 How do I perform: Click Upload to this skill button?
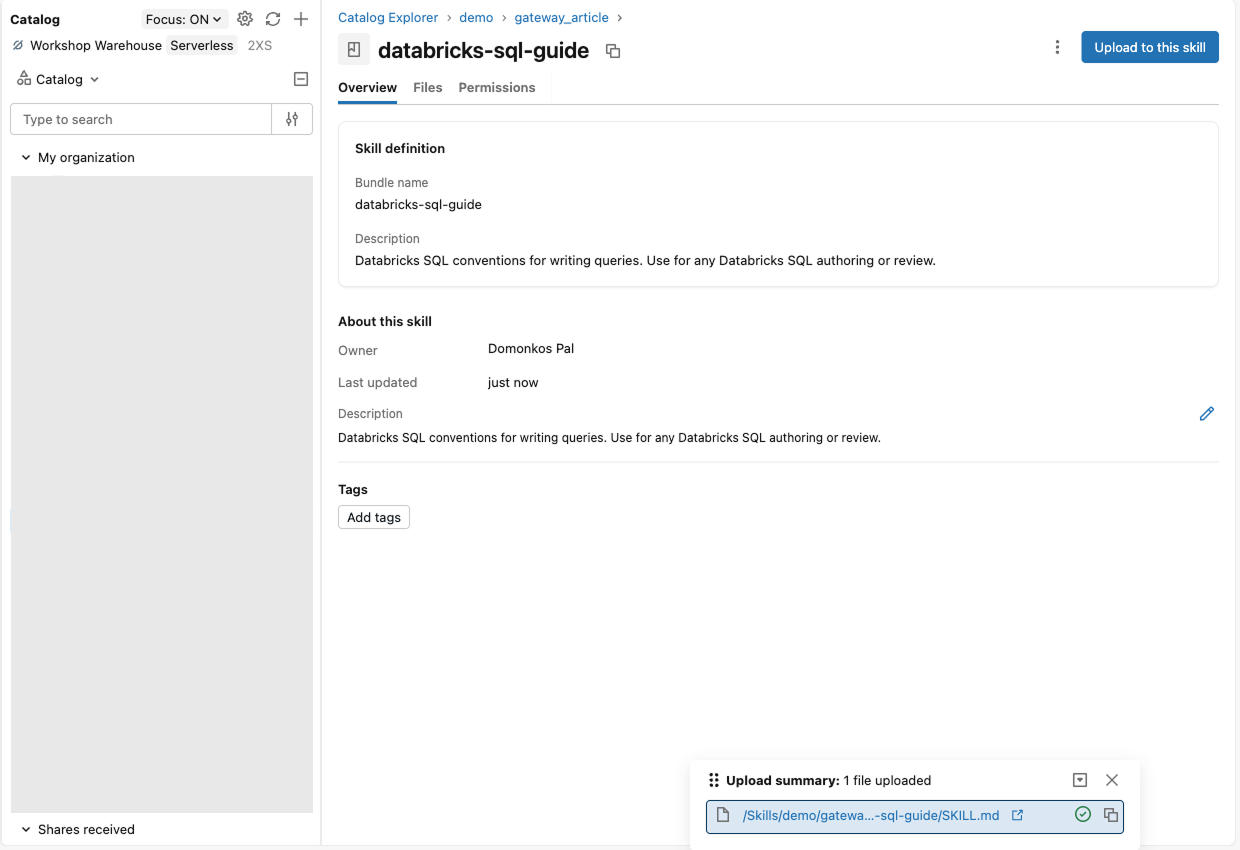click(1150, 47)
